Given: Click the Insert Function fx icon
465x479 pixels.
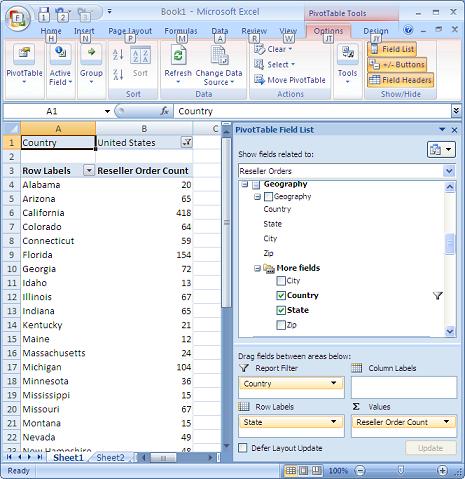Looking at the screenshot, I should [164, 111].
